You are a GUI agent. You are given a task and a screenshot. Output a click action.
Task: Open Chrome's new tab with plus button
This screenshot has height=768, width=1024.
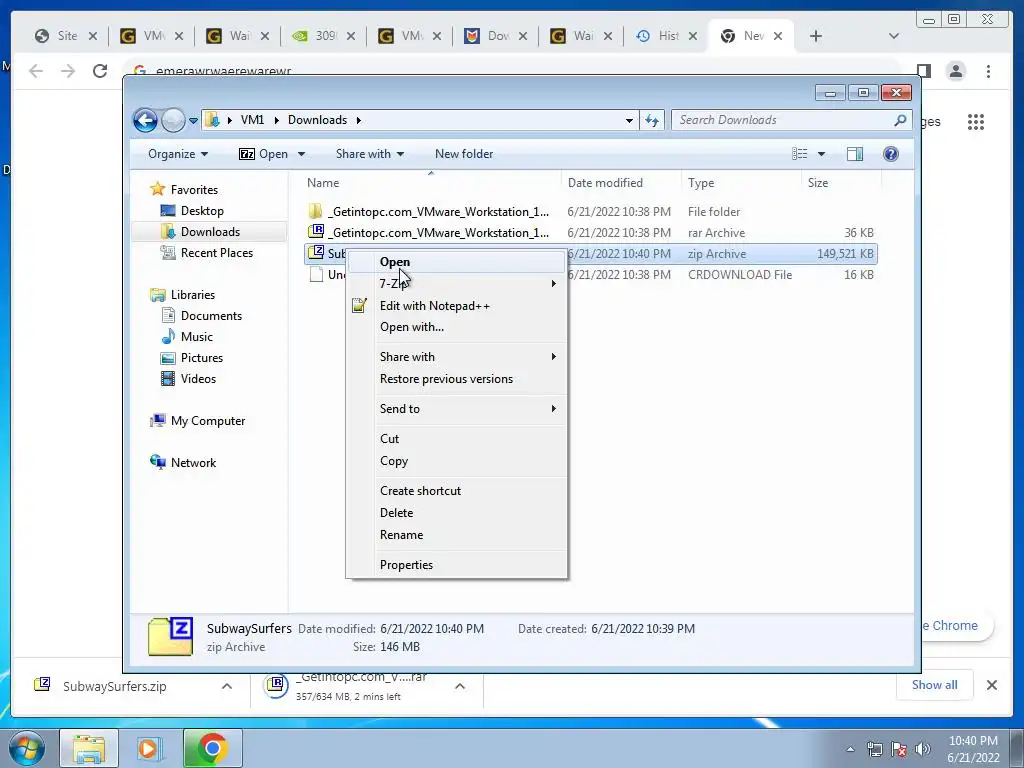pyautogui.click(x=816, y=36)
